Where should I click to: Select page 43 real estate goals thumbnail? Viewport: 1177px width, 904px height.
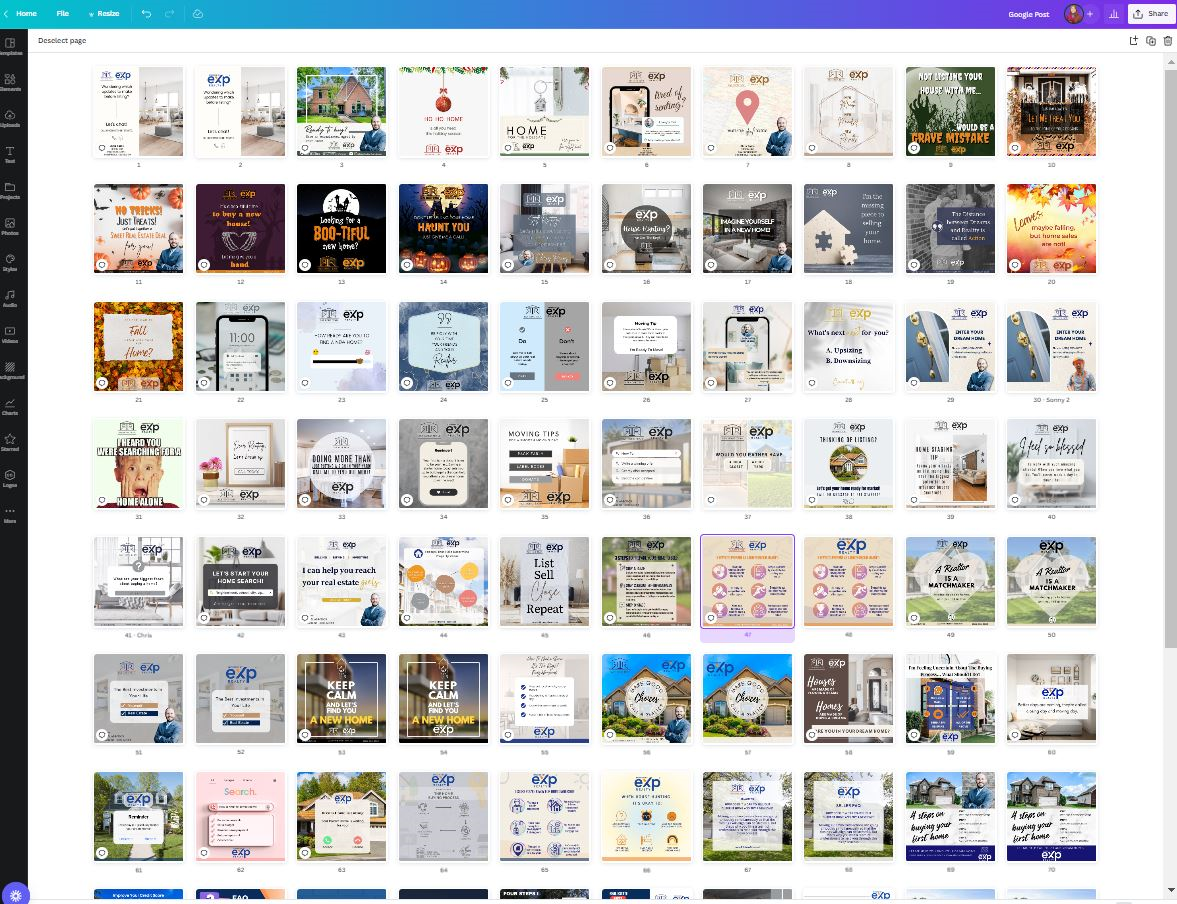[x=342, y=581]
